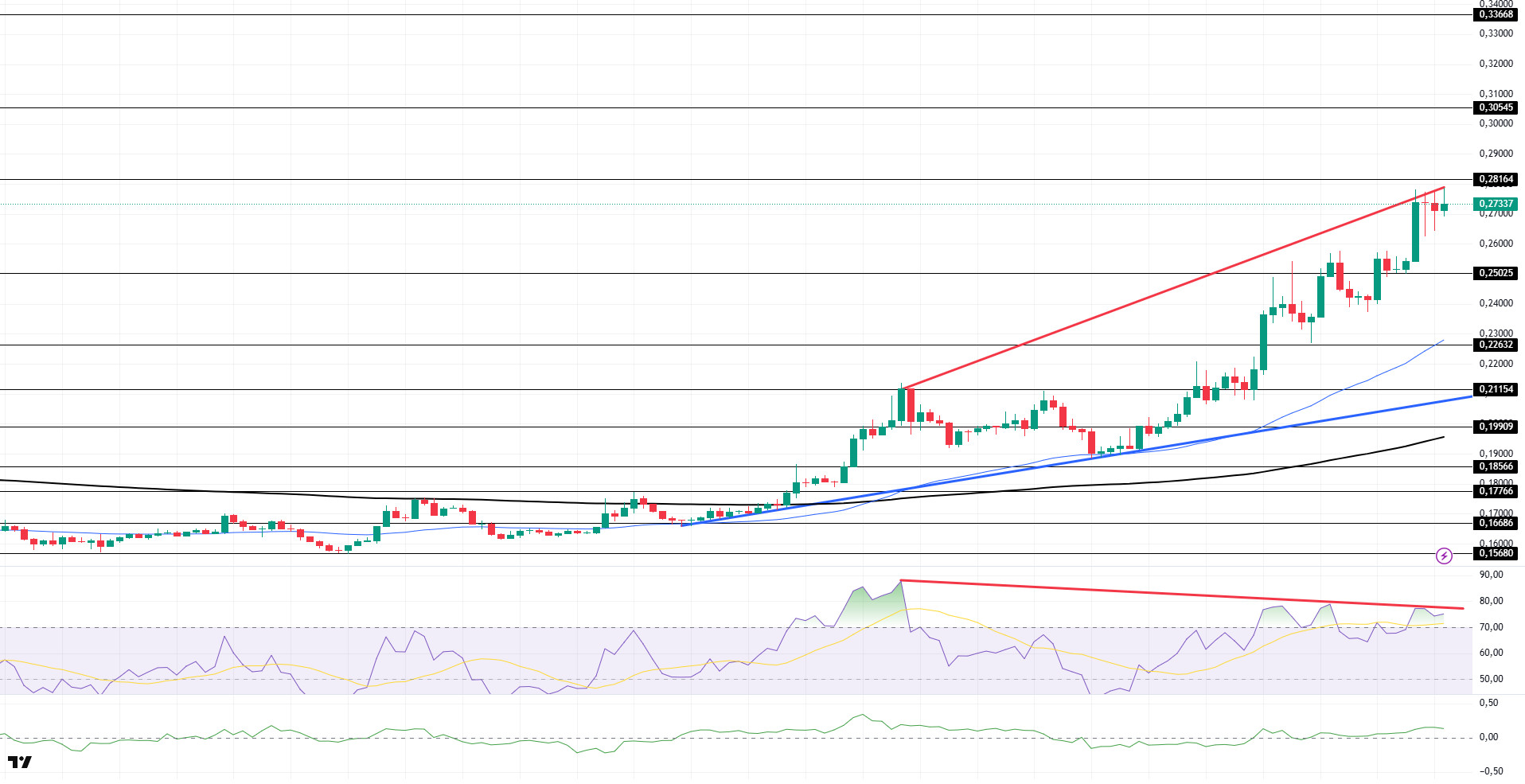The height and width of the screenshot is (784, 1525).
Task: Select the 0,18566 price level label
Action: [x=1496, y=466]
